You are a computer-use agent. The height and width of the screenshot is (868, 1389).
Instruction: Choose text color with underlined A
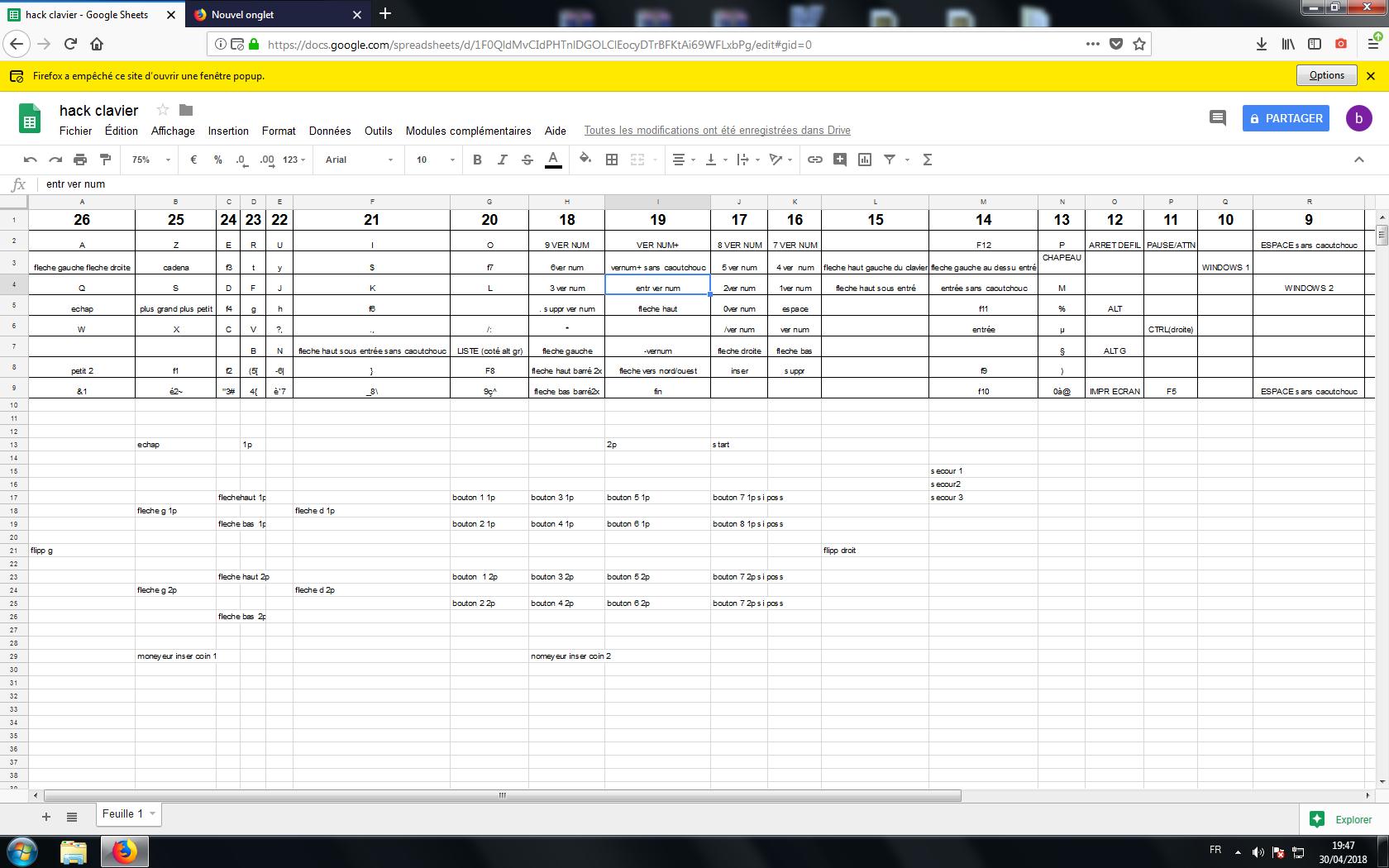pos(554,160)
